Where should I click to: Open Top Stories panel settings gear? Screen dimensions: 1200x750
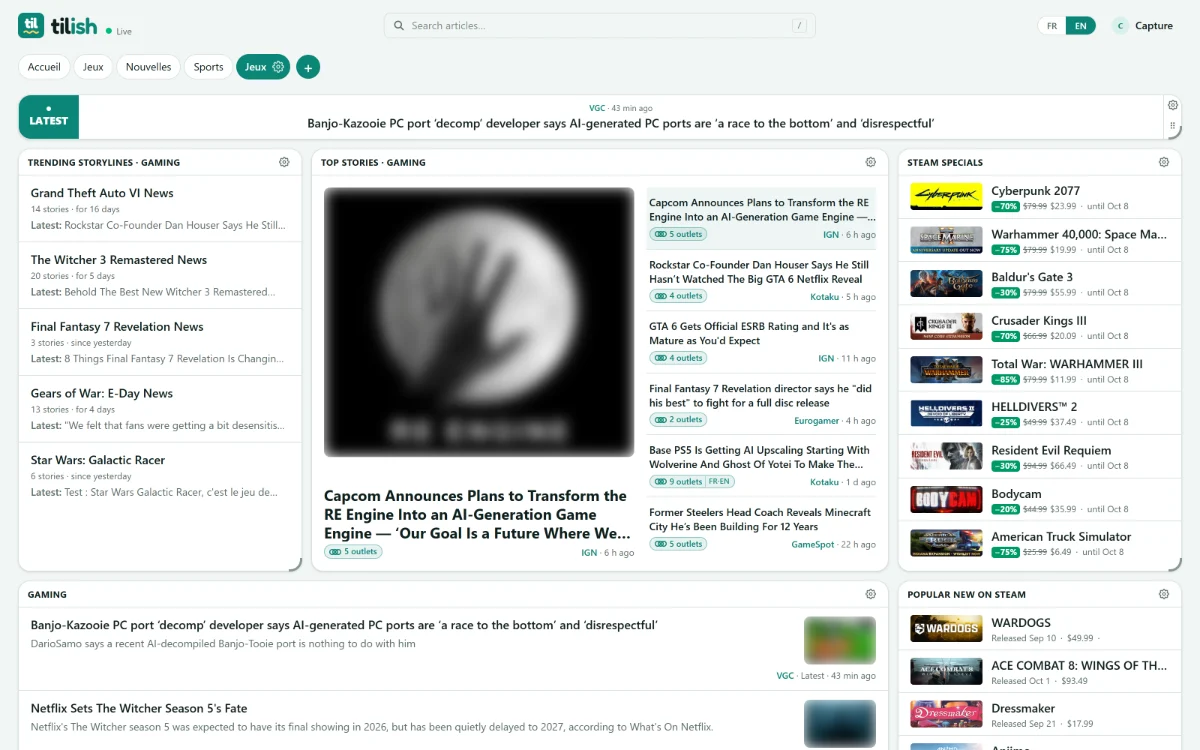pyautogui.click(x=871, y=162)
